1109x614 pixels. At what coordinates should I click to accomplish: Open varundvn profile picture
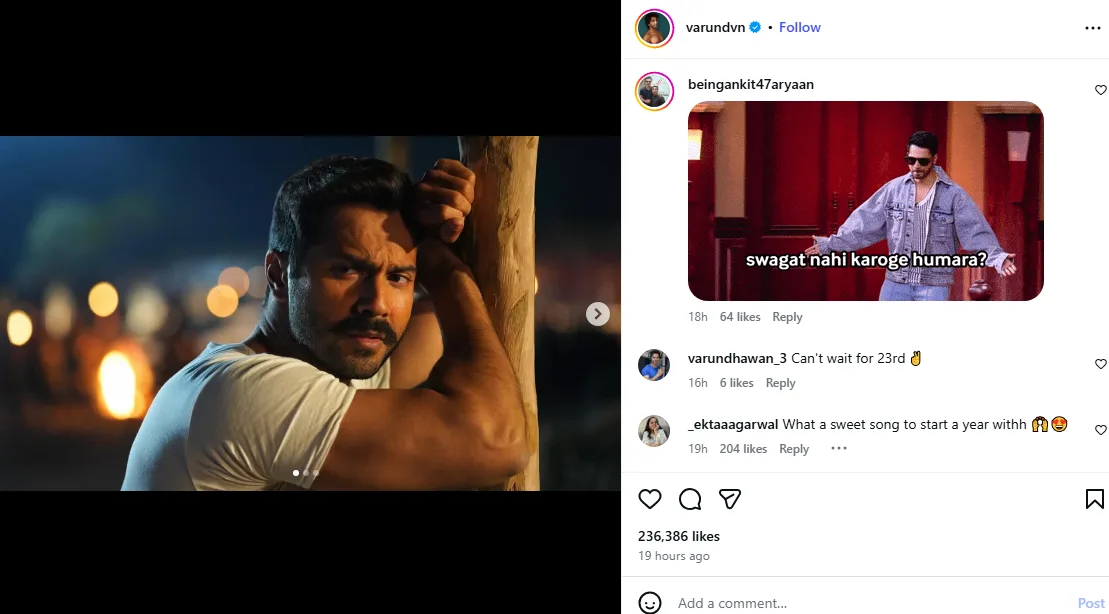coord(654,28)
